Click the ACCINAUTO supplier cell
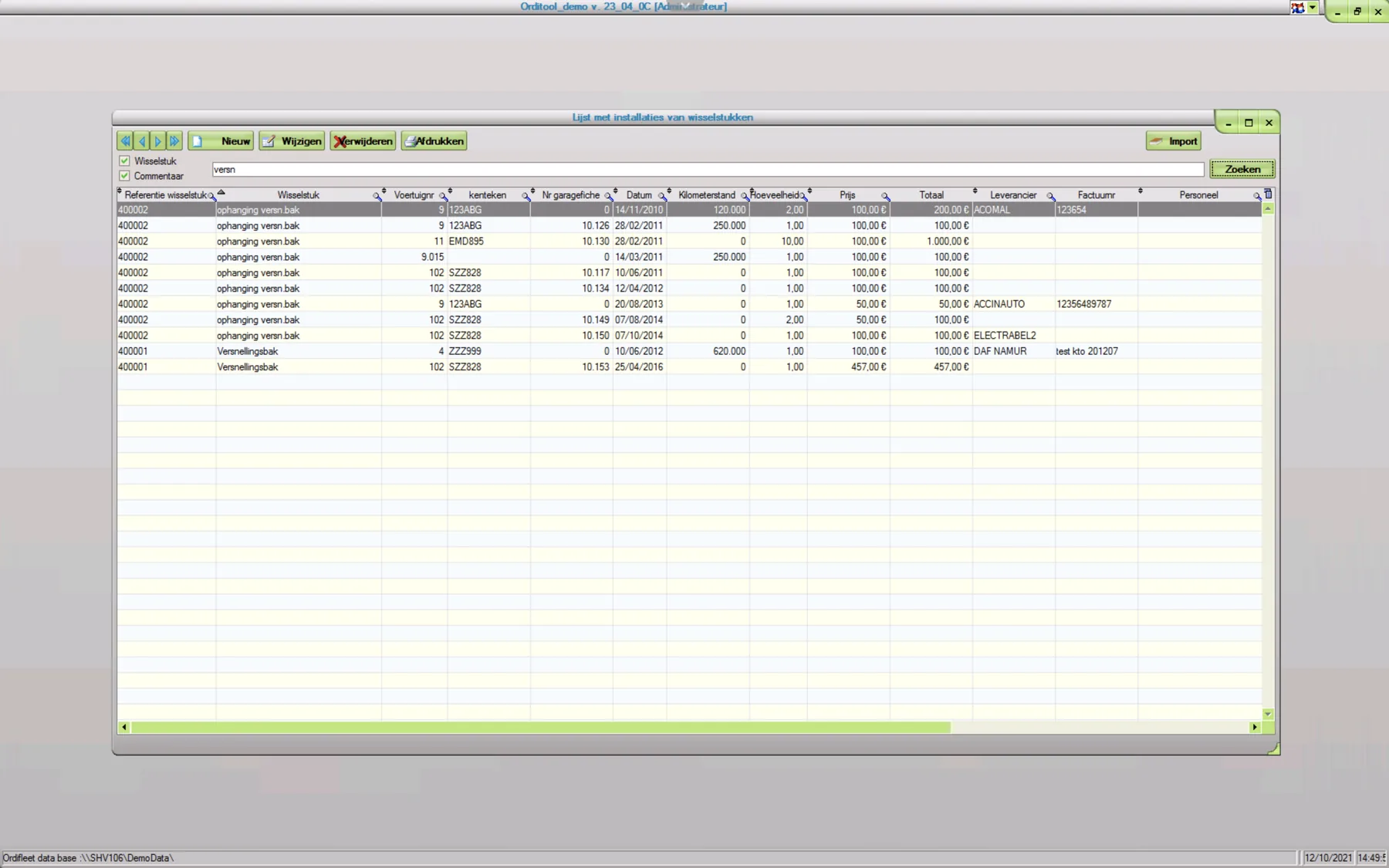Viewport: 1389px width, 868px height. [x=1013, y=304]
